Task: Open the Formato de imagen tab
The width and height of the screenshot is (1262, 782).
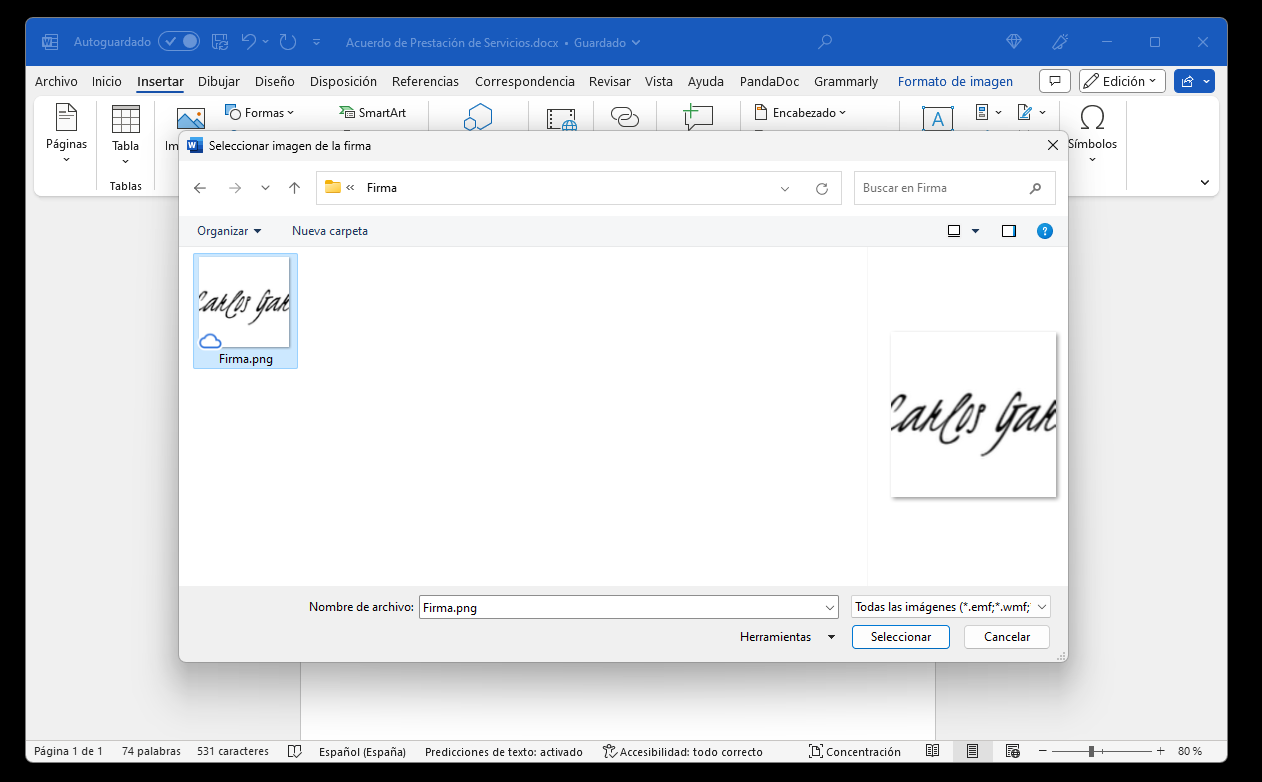Action: [x=955, y=82]
